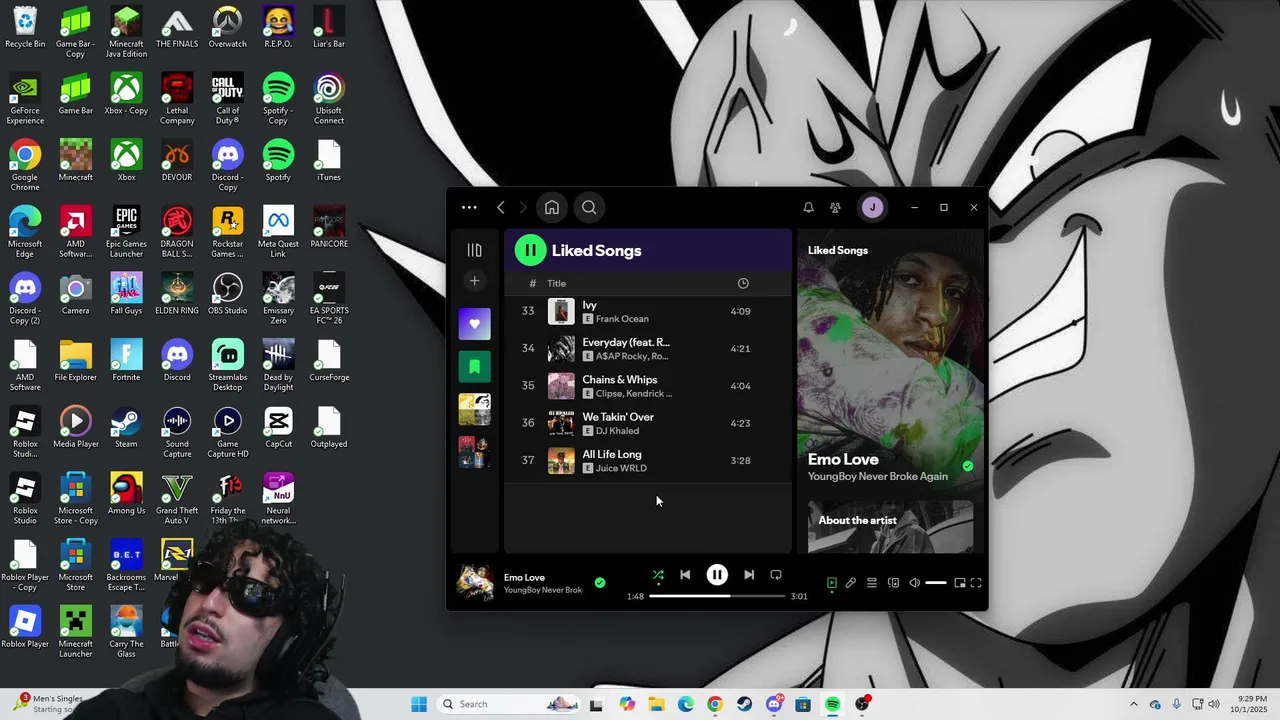Skip to previous track

pos(685,575)
